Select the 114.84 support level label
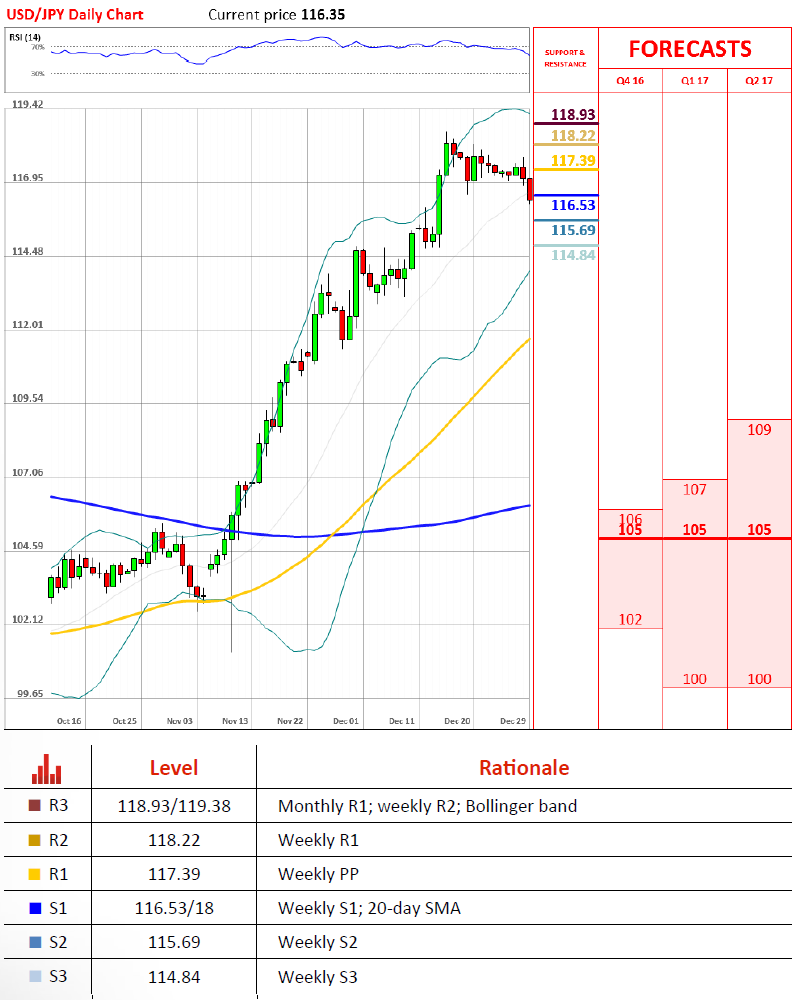 pos(573,255)
